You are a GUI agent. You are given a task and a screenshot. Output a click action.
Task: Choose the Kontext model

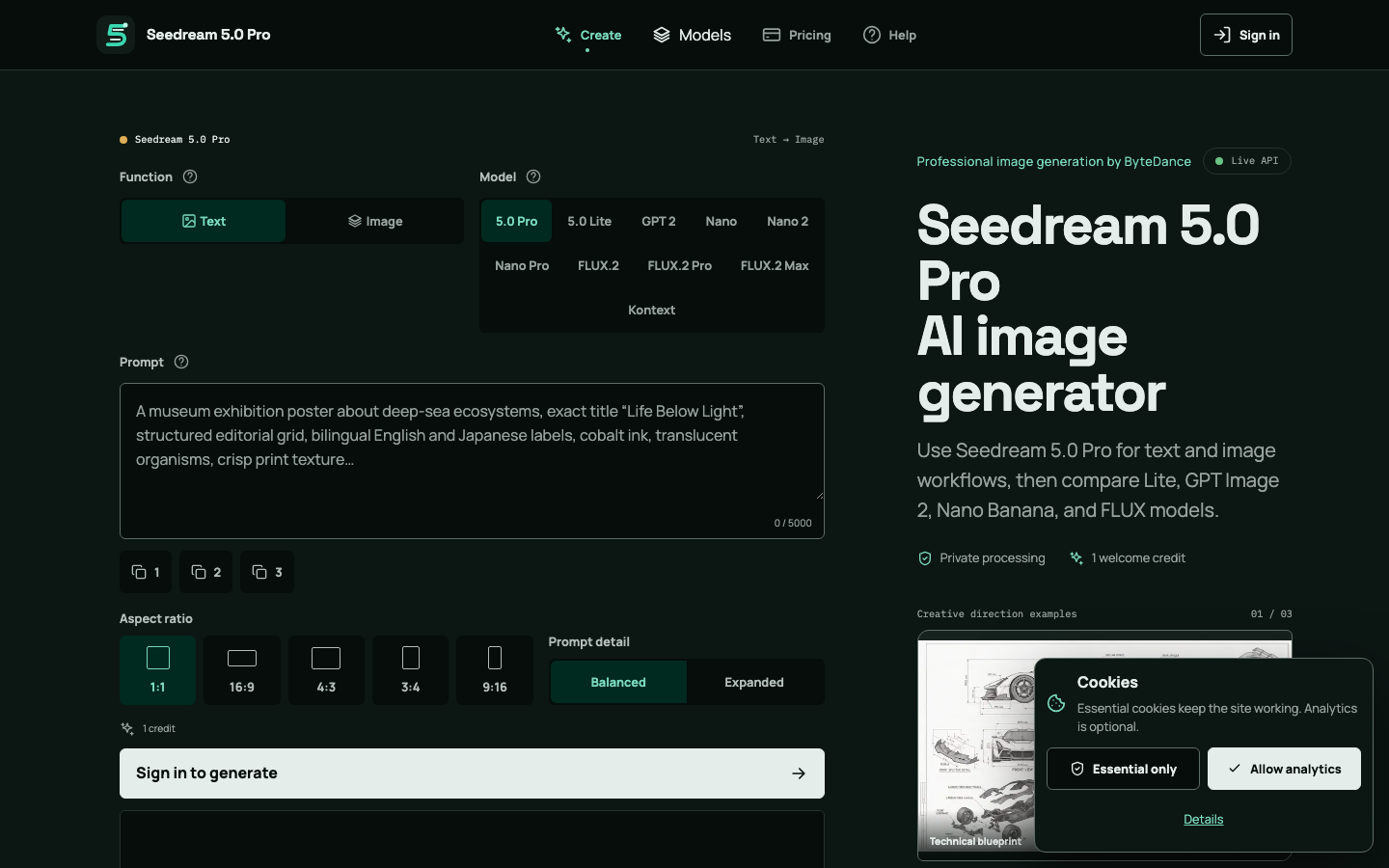[652, 310]
